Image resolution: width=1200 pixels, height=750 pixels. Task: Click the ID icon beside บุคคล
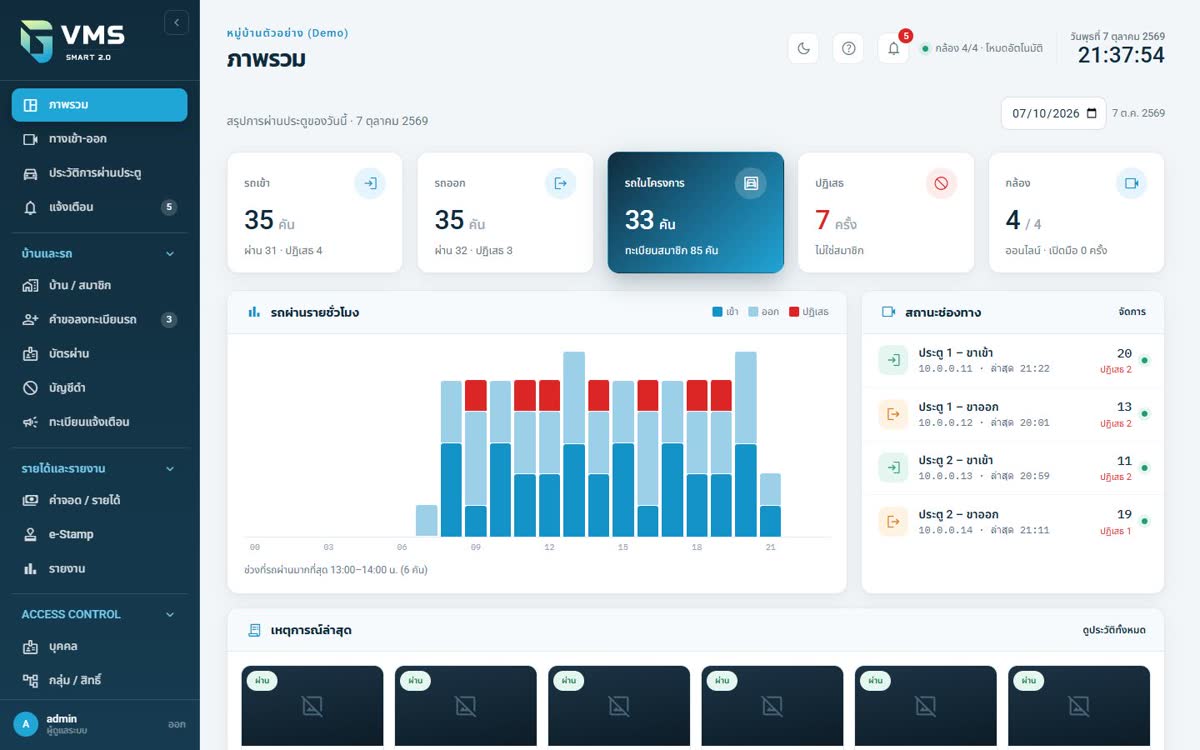click(x=30, y=647)
